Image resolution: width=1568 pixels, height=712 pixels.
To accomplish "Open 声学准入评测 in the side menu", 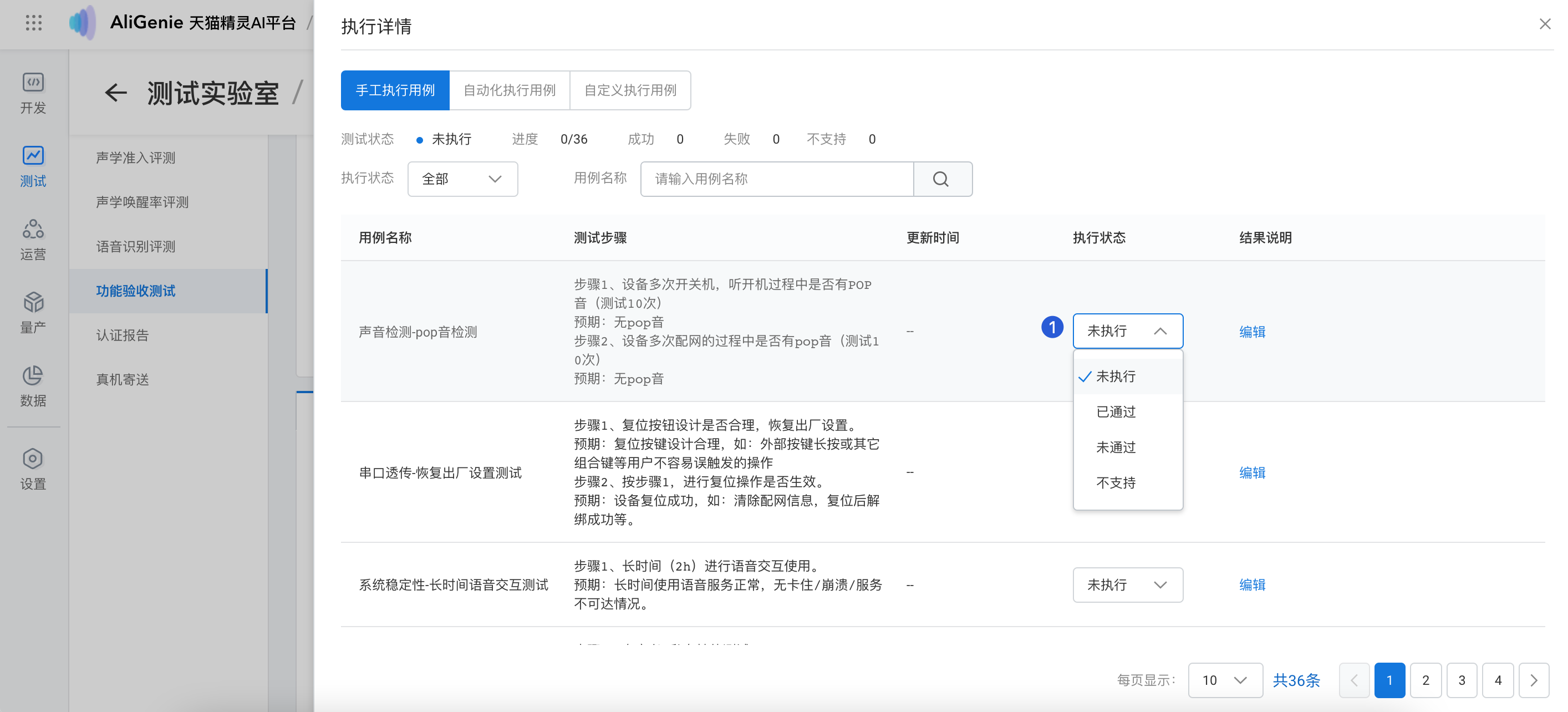I will coord(169,157).
